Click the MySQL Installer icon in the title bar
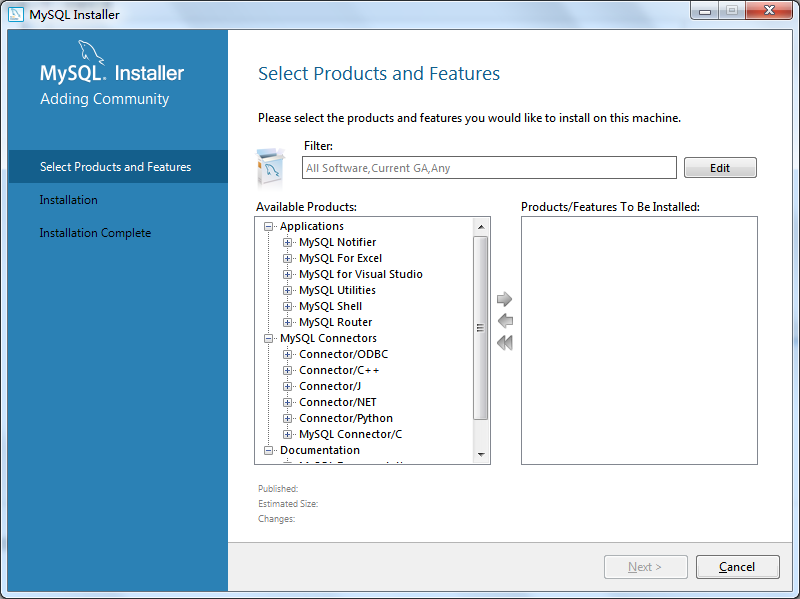Viewport: 800px width, 599px height. point(14,14)
